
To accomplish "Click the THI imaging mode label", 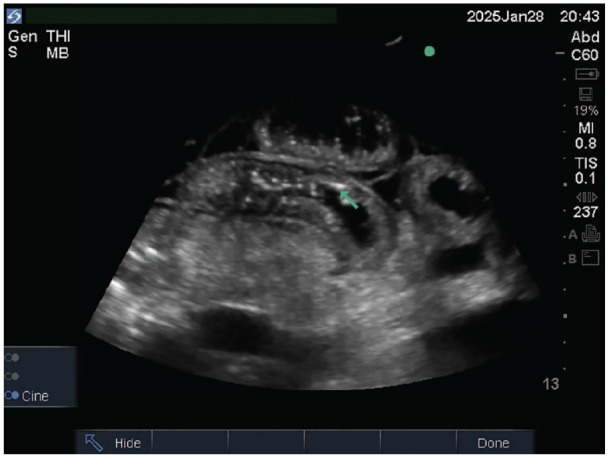I will pyautogui.click(x=58, y=35).
